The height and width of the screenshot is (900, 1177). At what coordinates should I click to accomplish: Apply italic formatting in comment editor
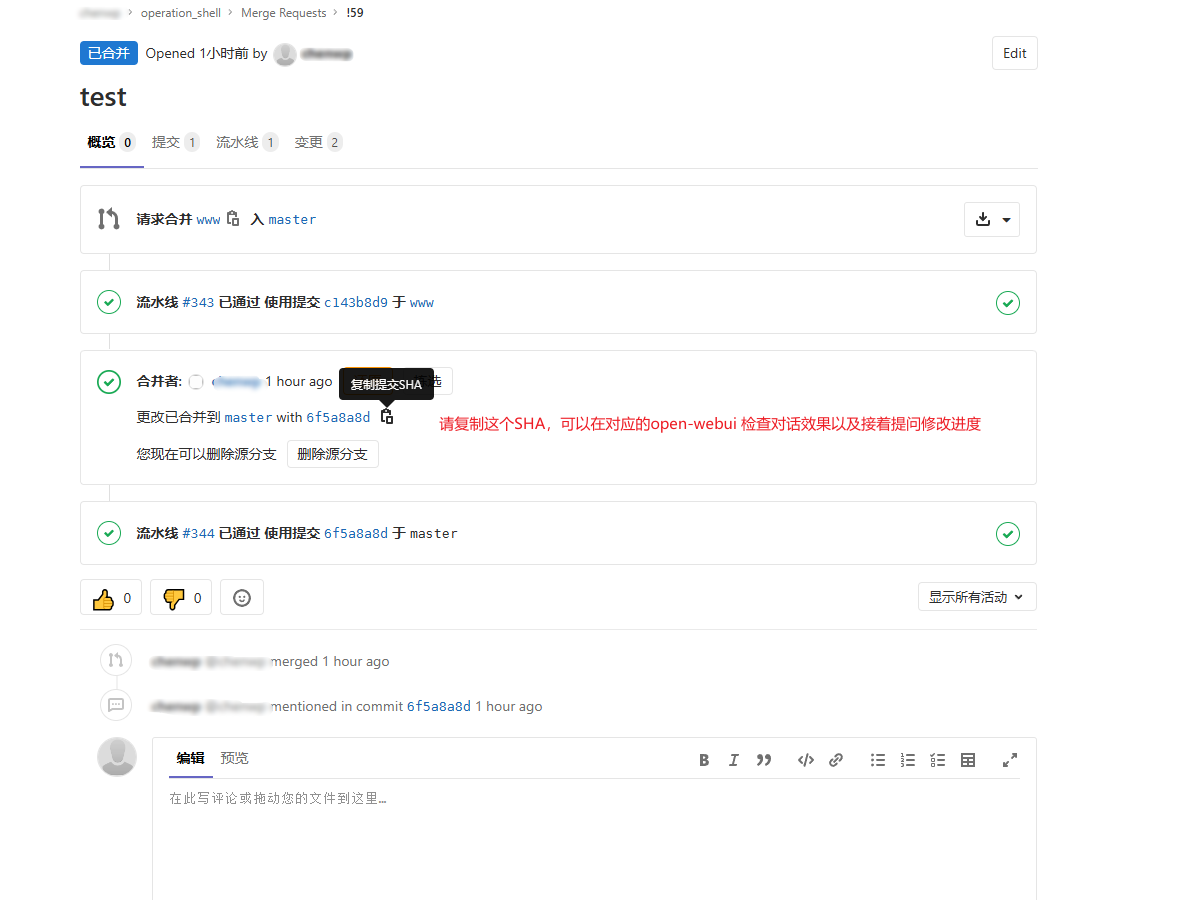pyautogui.click(x=733, y=760)
